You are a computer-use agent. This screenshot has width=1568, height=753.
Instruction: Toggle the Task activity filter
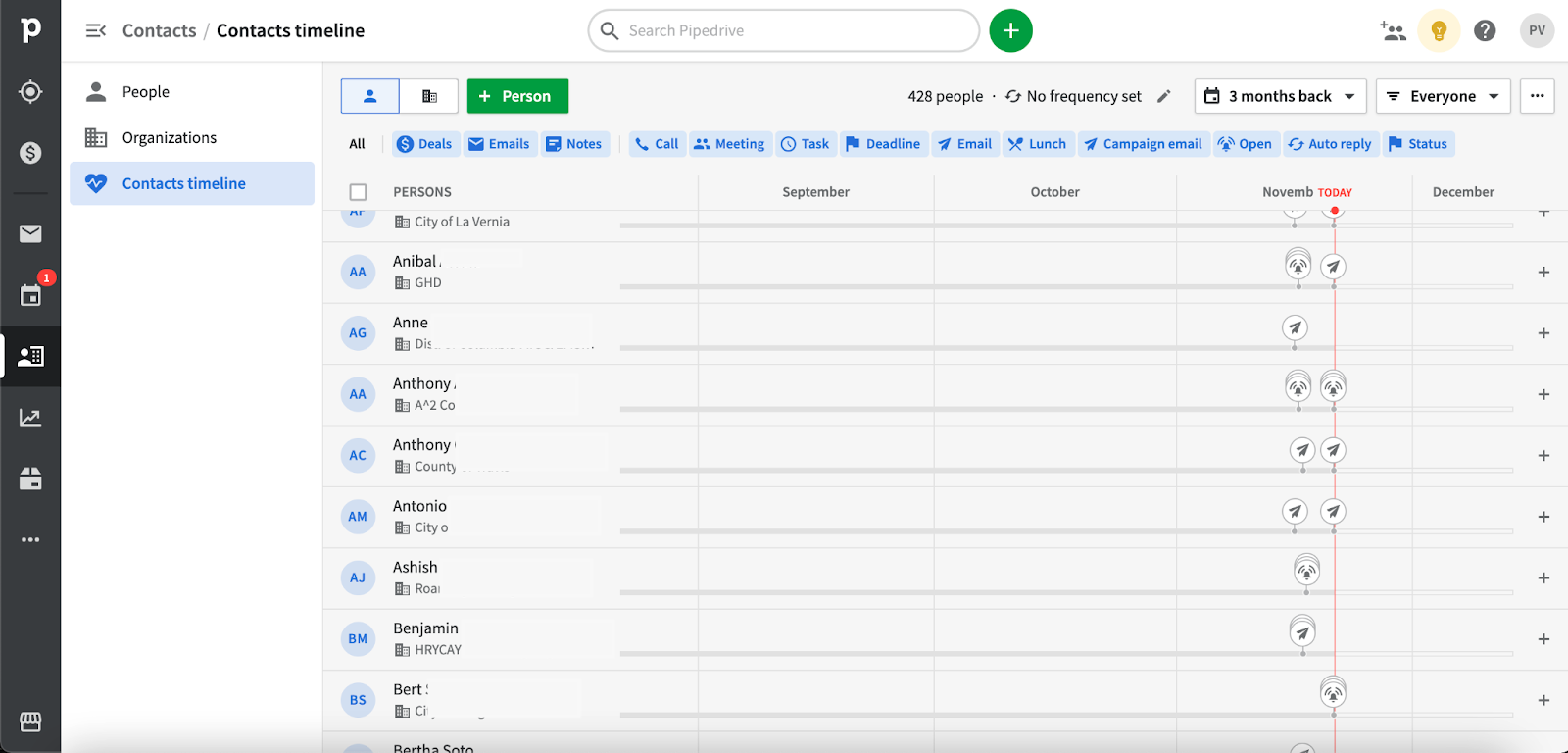805,144
